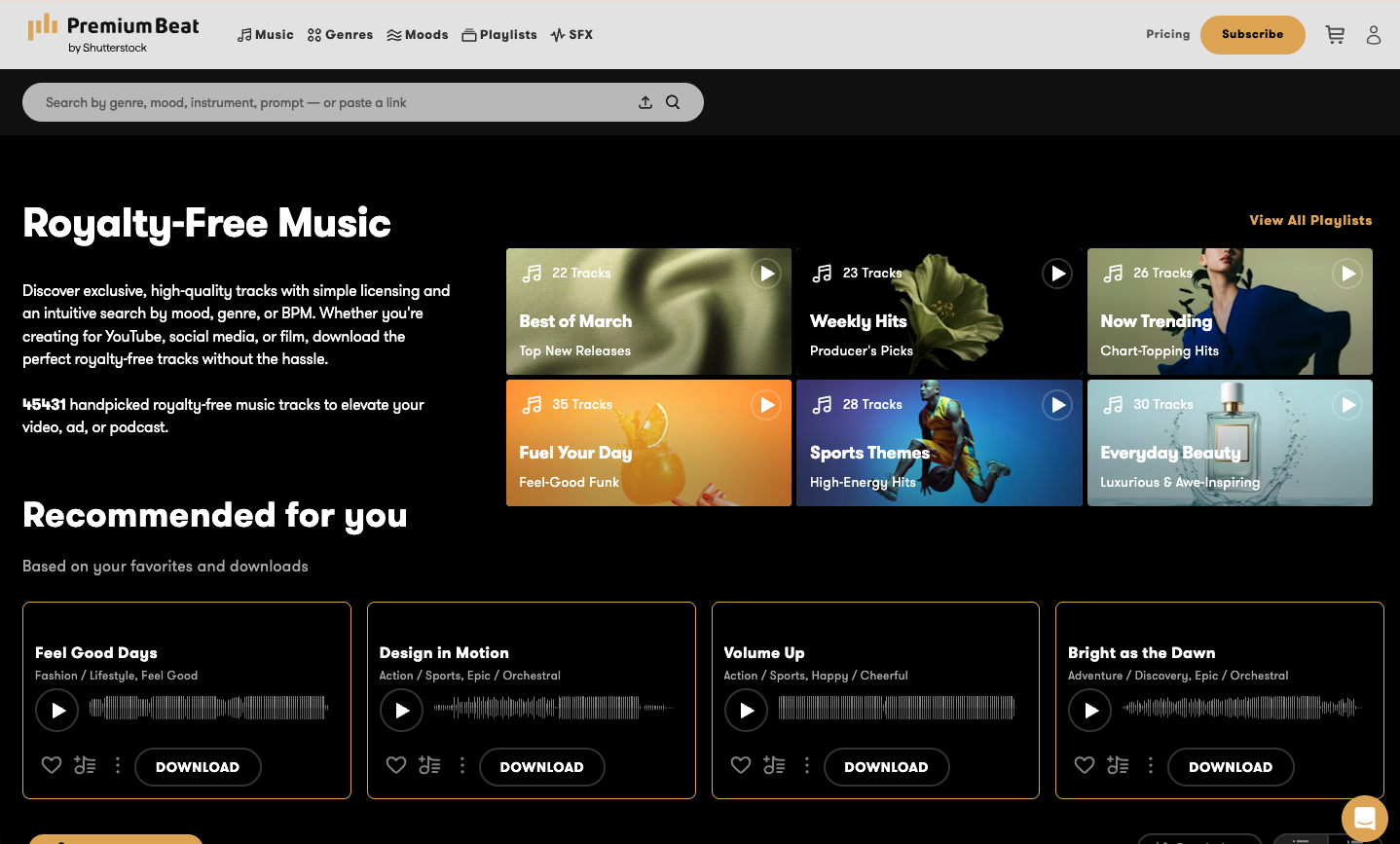Open the shopping cart
Screen dimensions: 1400x844
[x=1335, y=35]
